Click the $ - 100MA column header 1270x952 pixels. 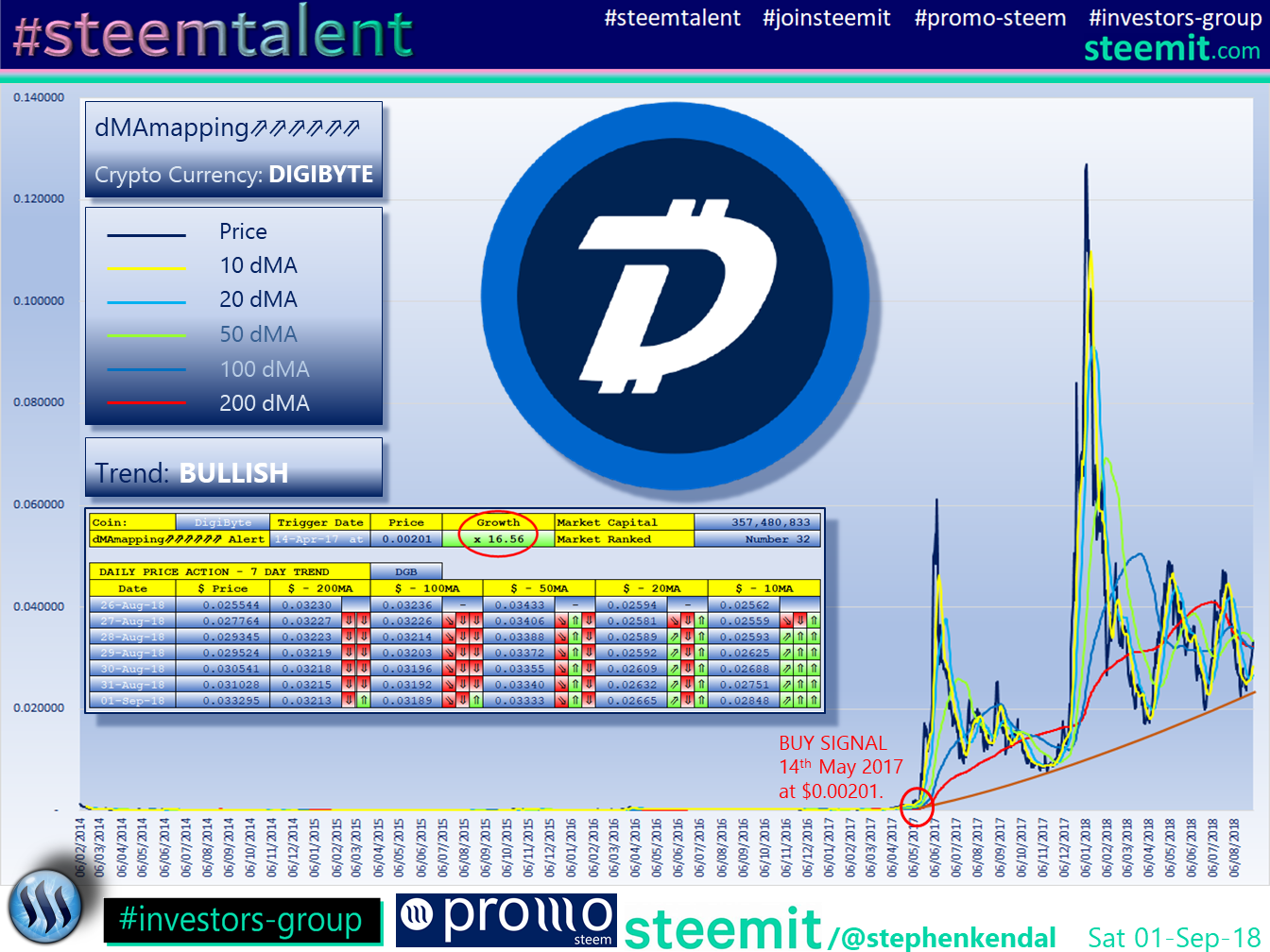pos(426,588)
